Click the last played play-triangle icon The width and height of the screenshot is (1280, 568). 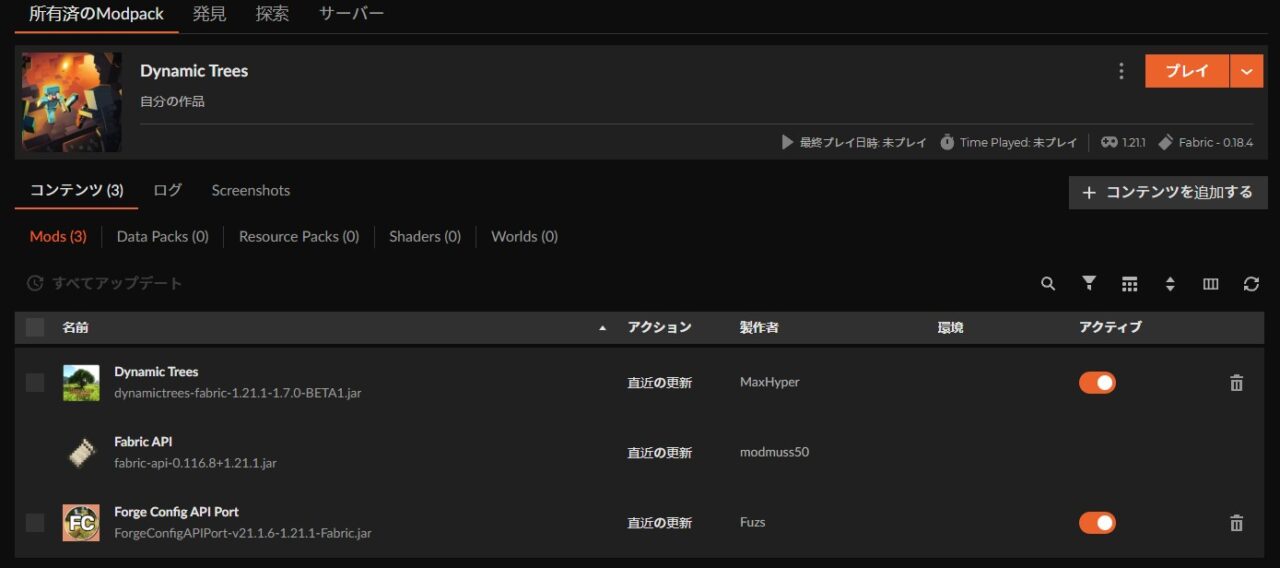787,142
